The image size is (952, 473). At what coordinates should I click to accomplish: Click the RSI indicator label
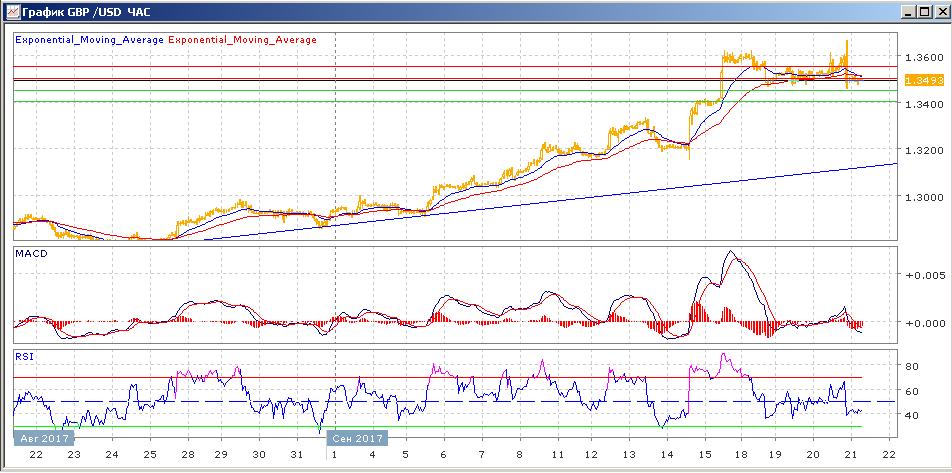[24, 356]
